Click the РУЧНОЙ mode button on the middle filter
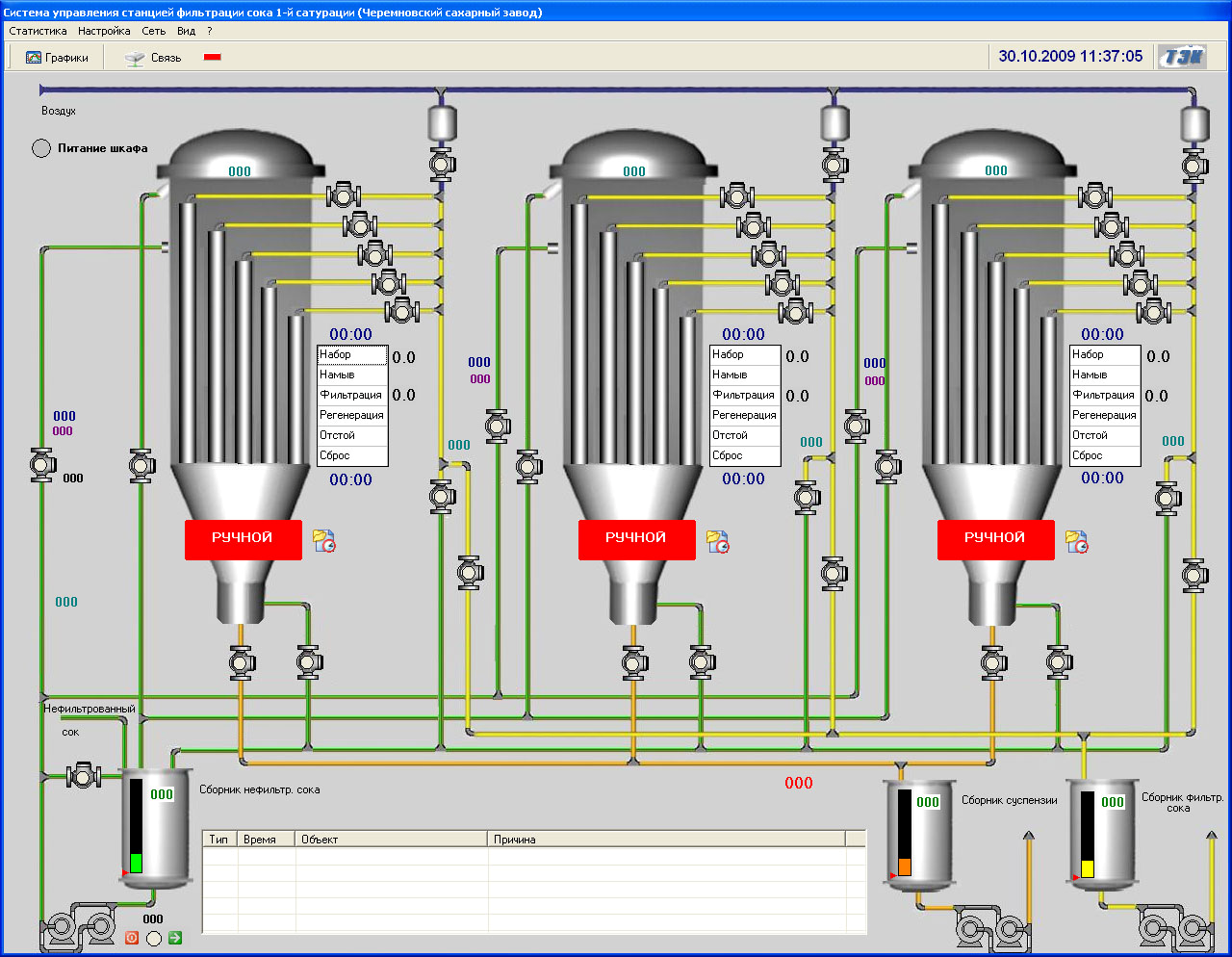 point(636,538)
